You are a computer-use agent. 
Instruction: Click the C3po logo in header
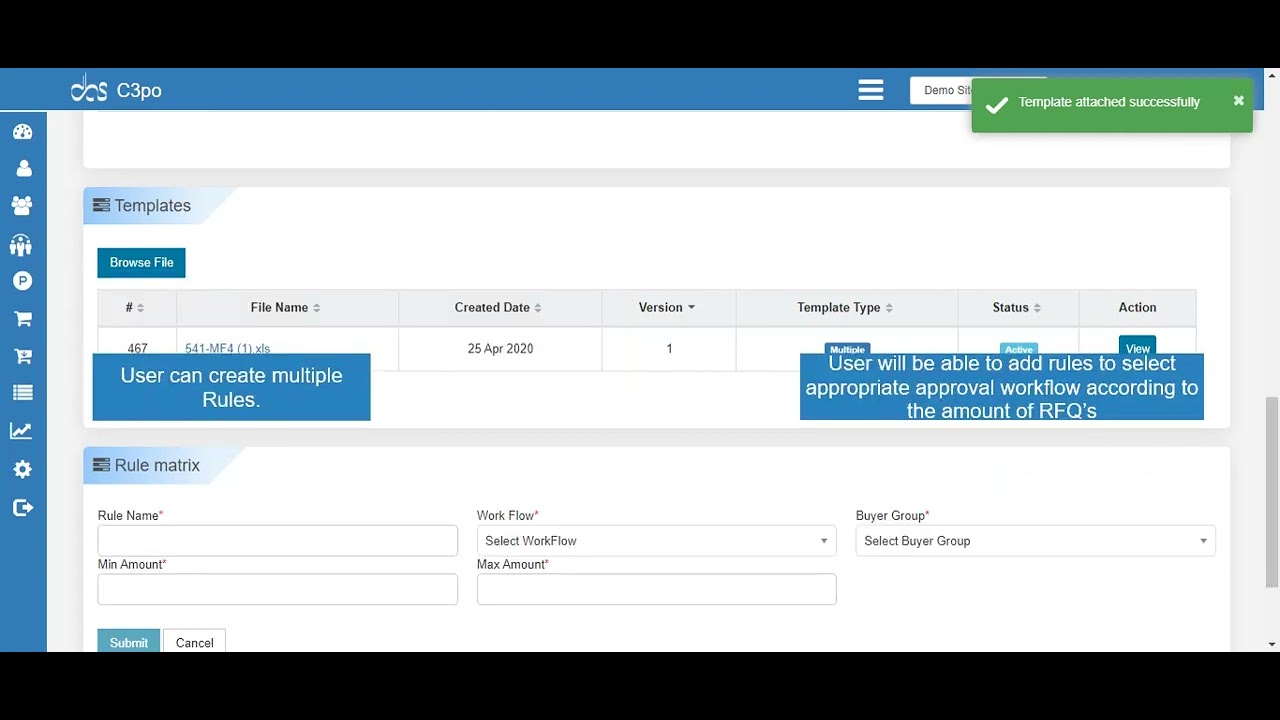point(116,90)
